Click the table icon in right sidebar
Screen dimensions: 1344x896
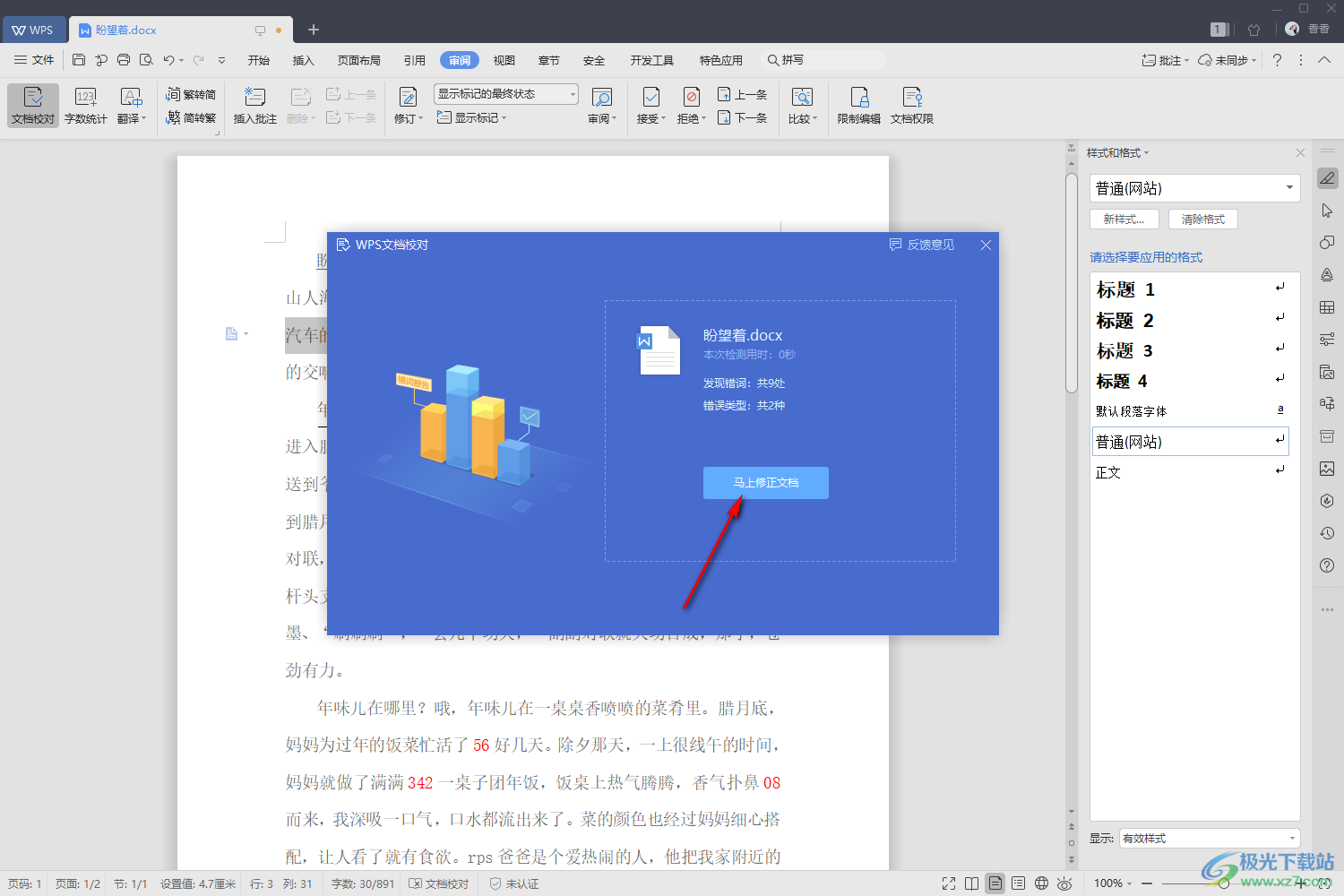tap(1327, 307)
